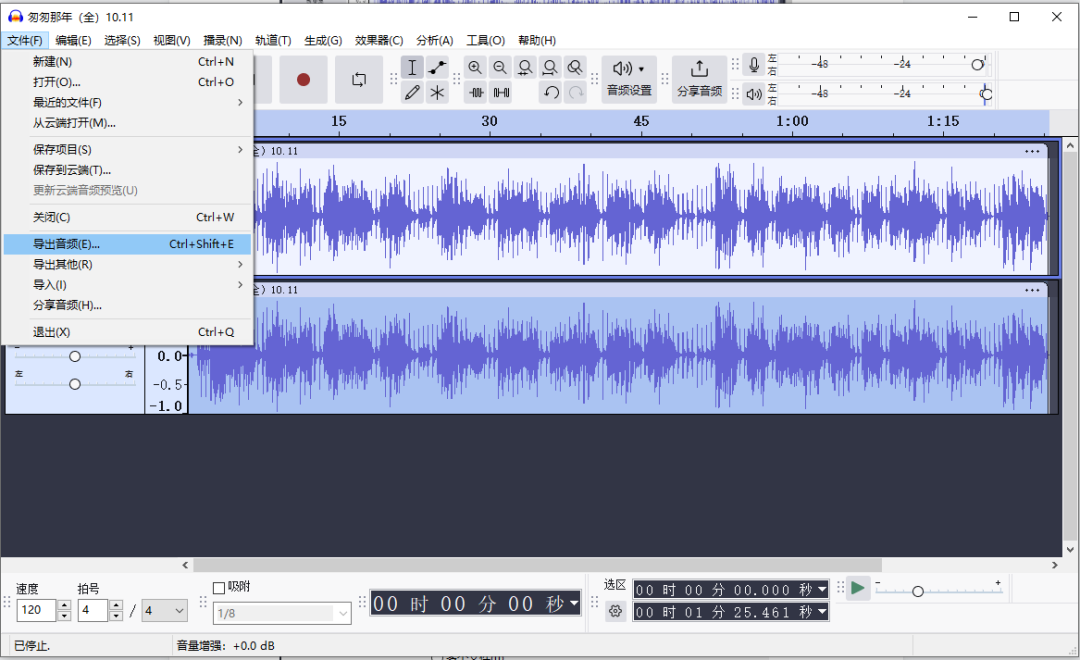This screenshot has height=660, width=1080.
Task: Open the 效果器 menu
Action: pyautogui.click(x=378, y=40)
